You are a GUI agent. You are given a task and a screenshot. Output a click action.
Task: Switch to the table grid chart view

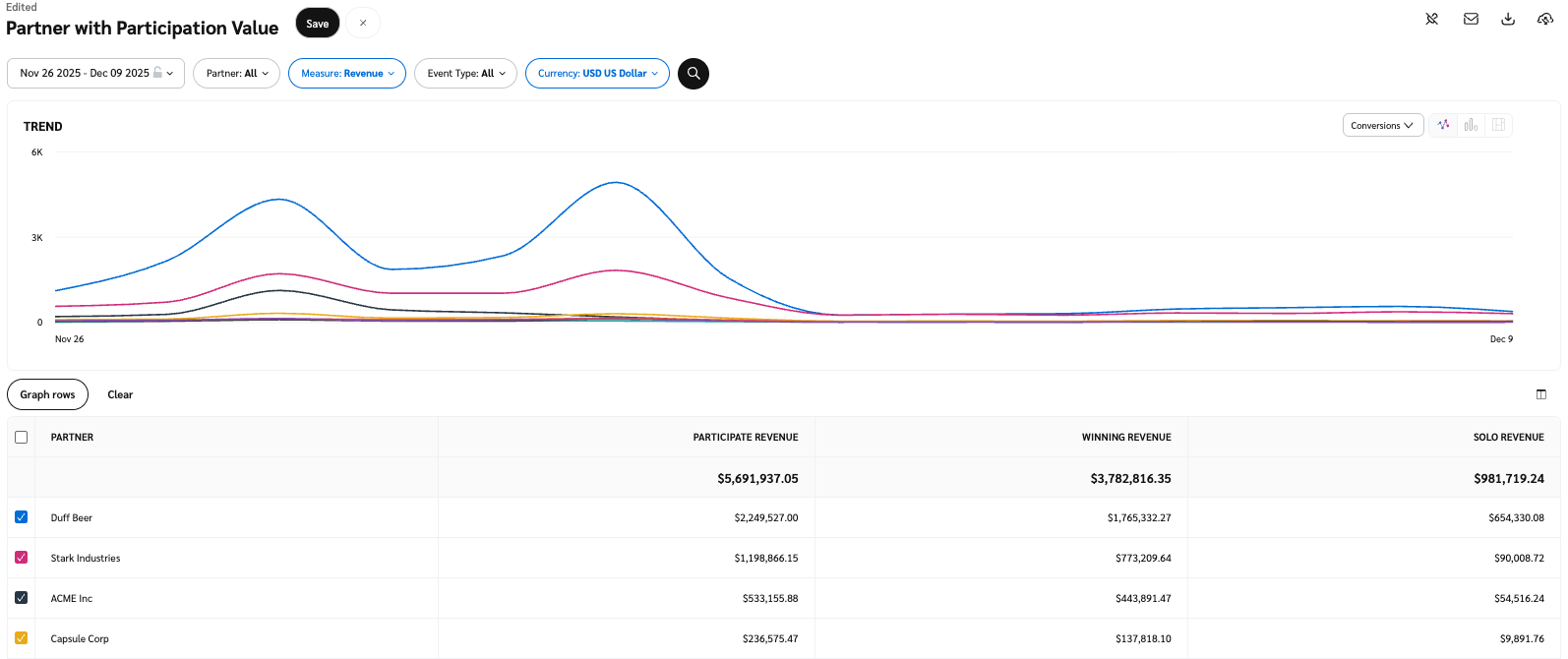coord(1498,125)
